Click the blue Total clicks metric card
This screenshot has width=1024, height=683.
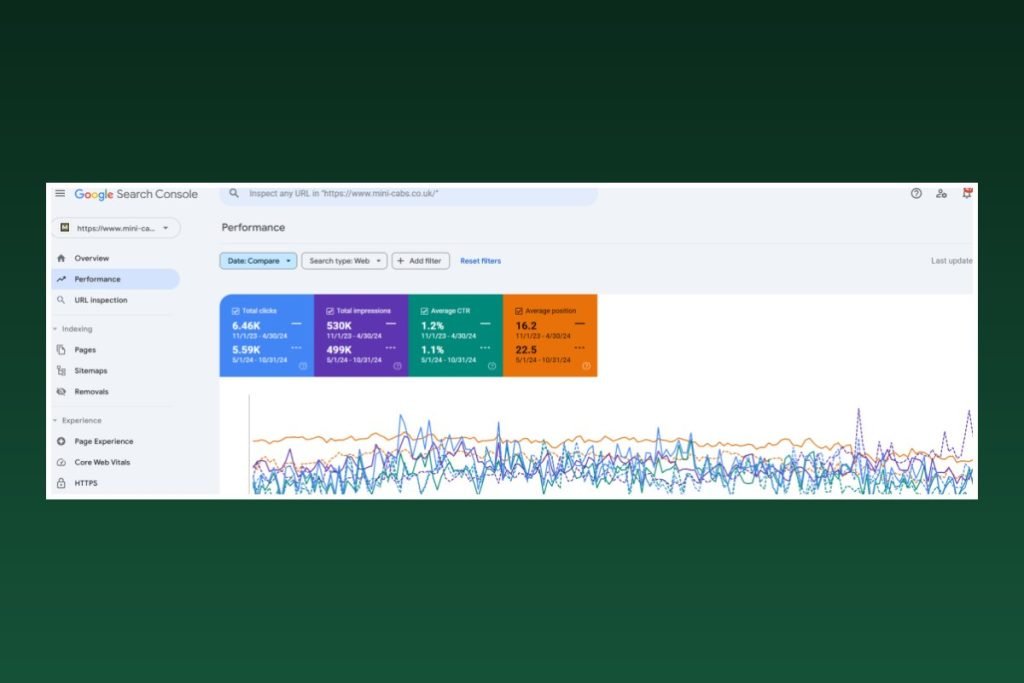[x=266, y=335]
